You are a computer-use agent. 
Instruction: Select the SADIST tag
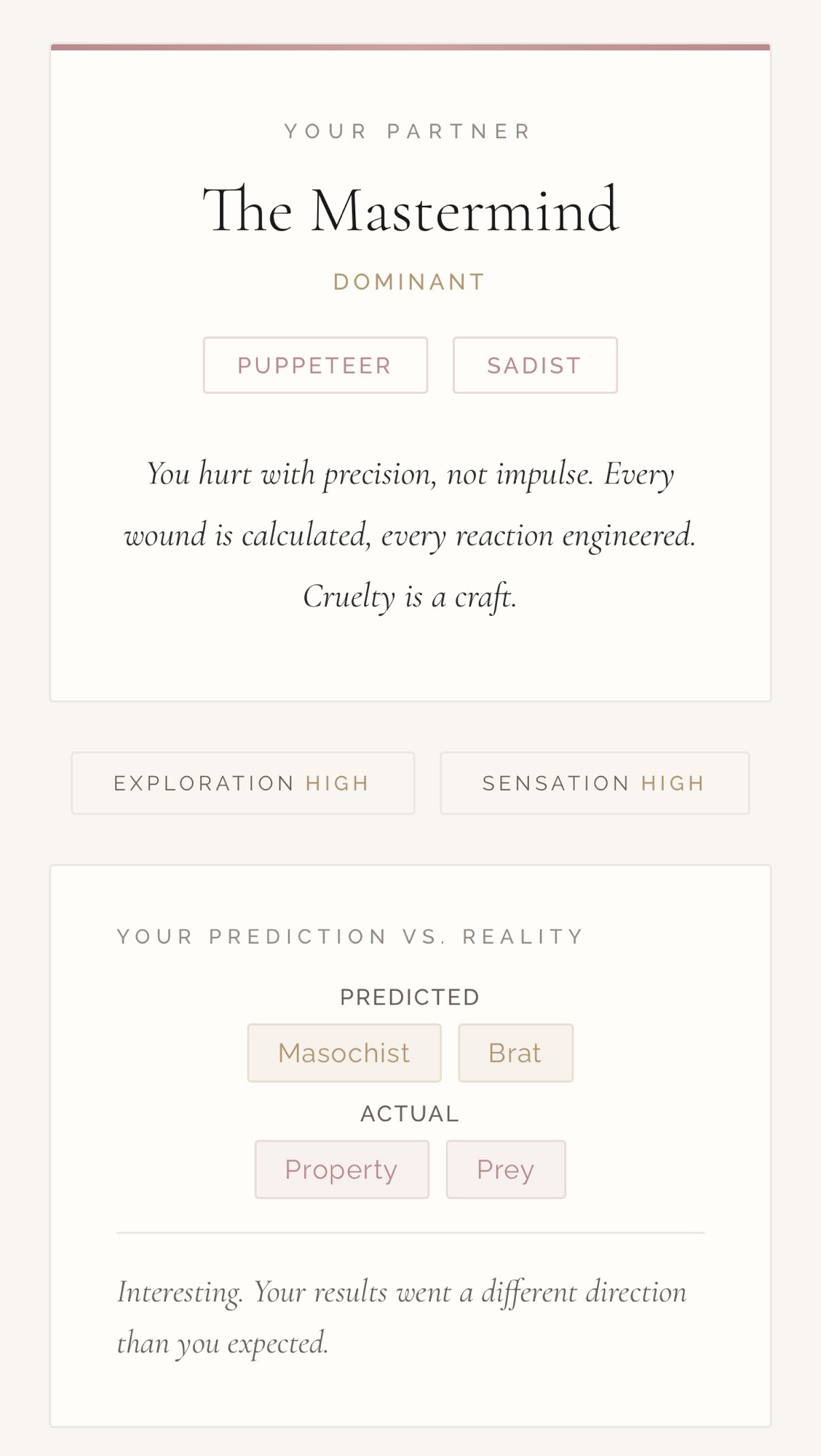(535, 365)
